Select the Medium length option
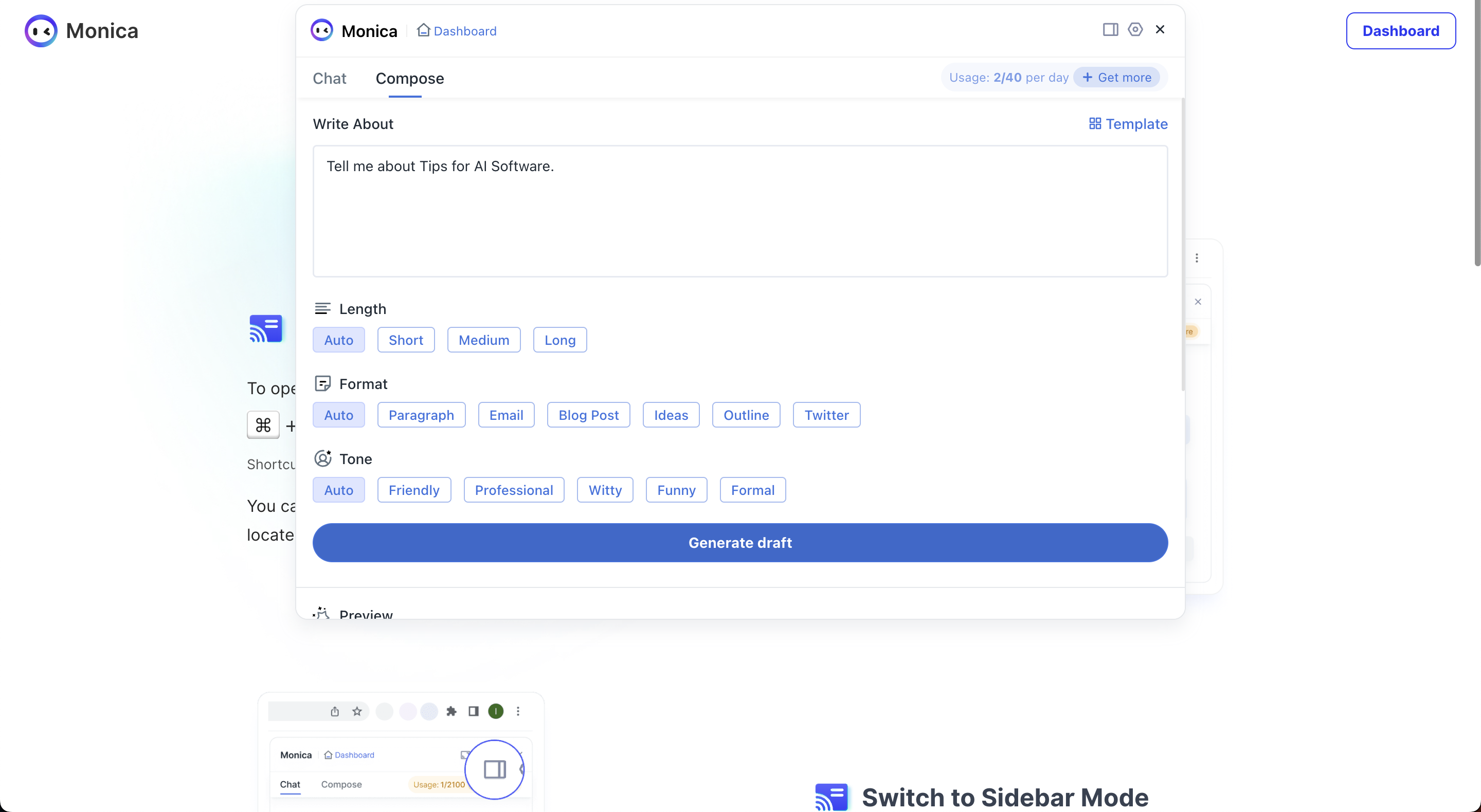This screenshot has width=1481, height=812. point(483,340)
